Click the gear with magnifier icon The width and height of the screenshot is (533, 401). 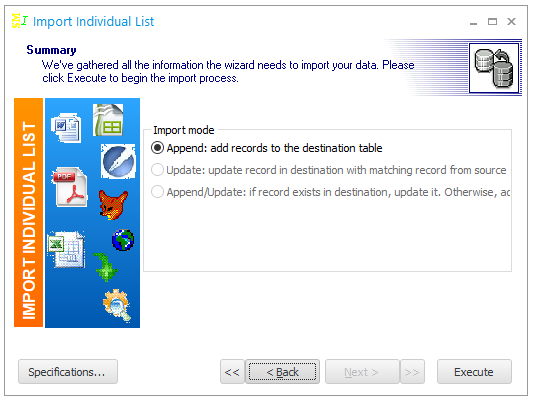[117, 305]
